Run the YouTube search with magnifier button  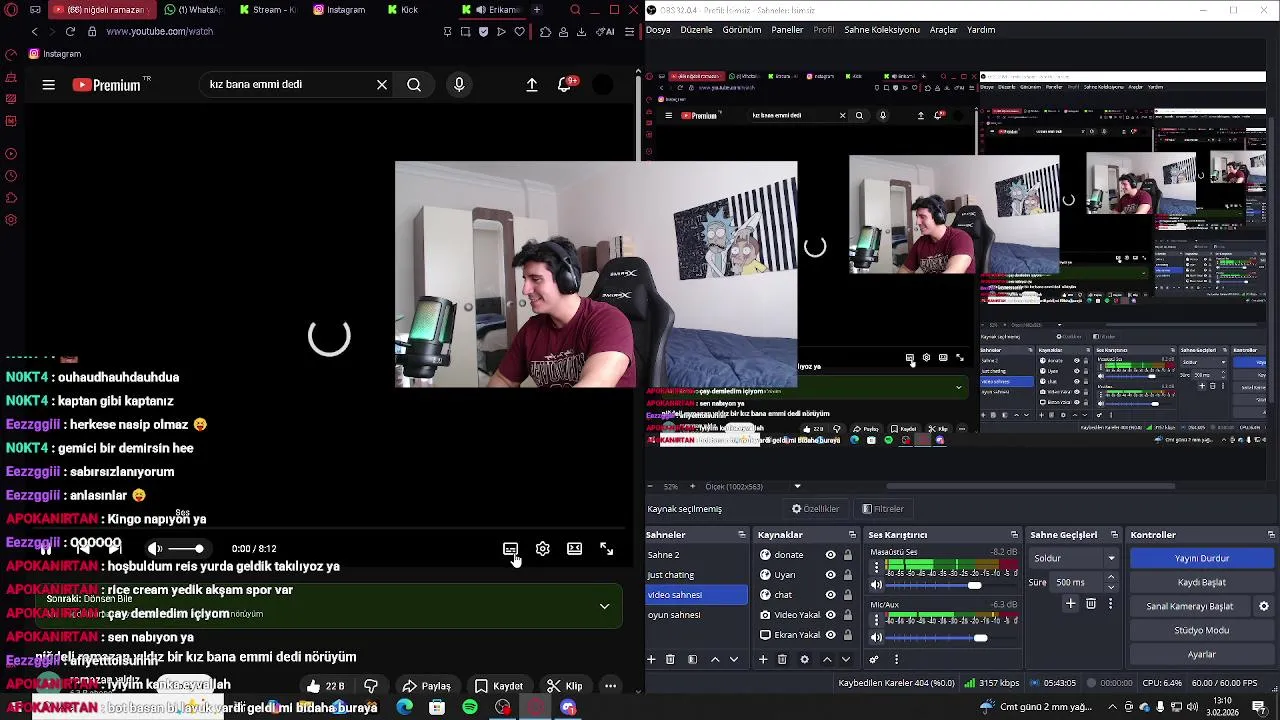414,85
